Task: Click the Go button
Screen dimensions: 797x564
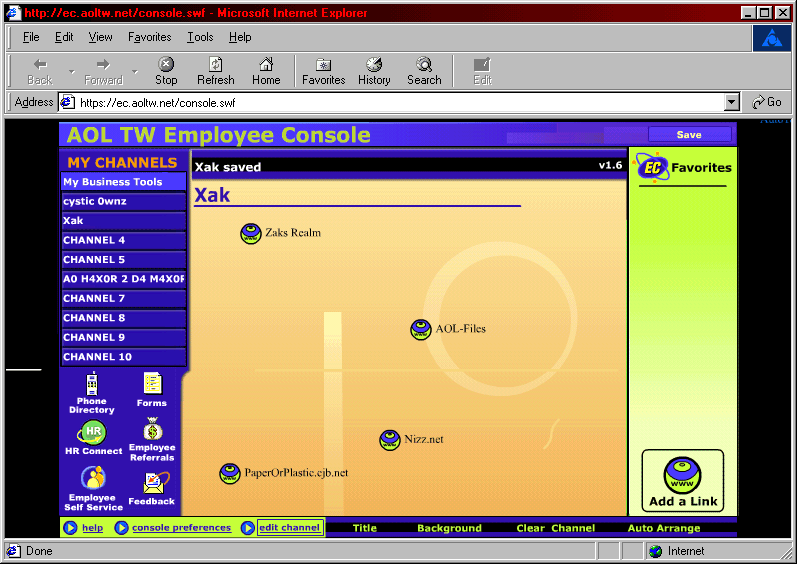Action: [767, 103]
